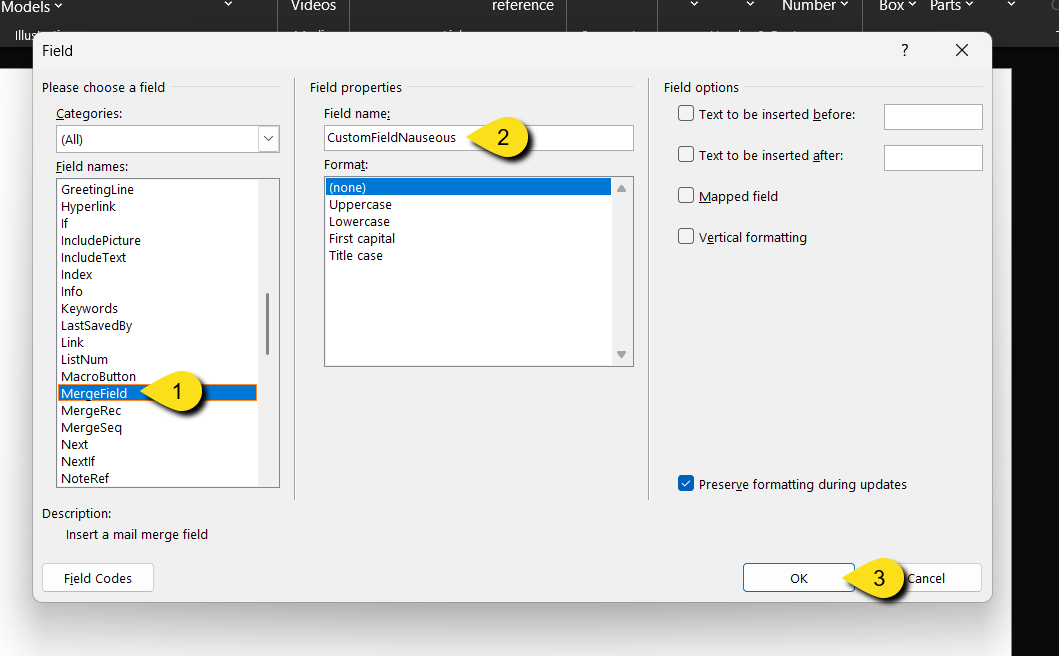Tick the Mapped field checkbox
1059x656 pixels.
686,196
